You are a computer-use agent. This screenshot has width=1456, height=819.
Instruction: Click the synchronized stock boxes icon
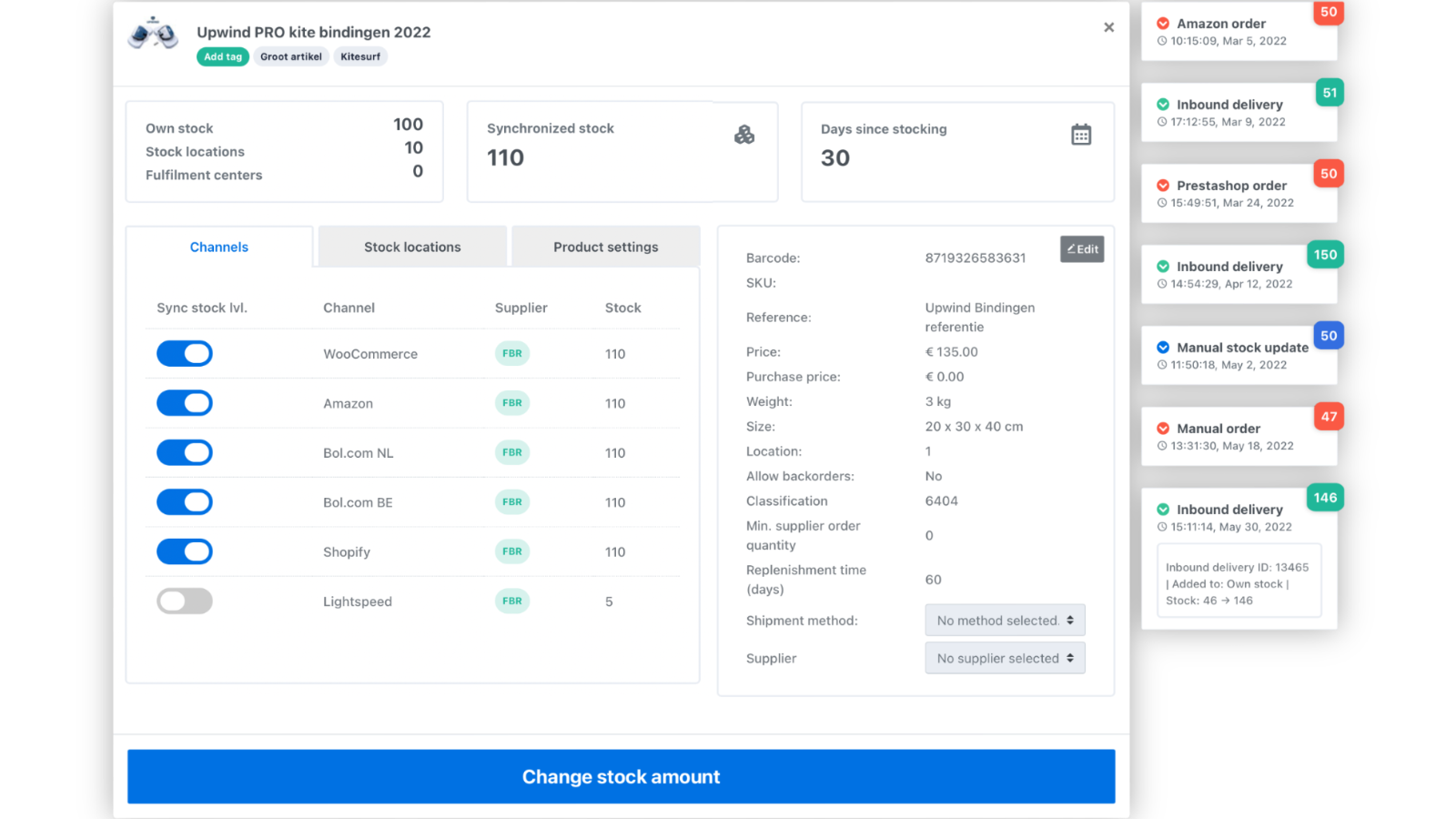[744, 135]
